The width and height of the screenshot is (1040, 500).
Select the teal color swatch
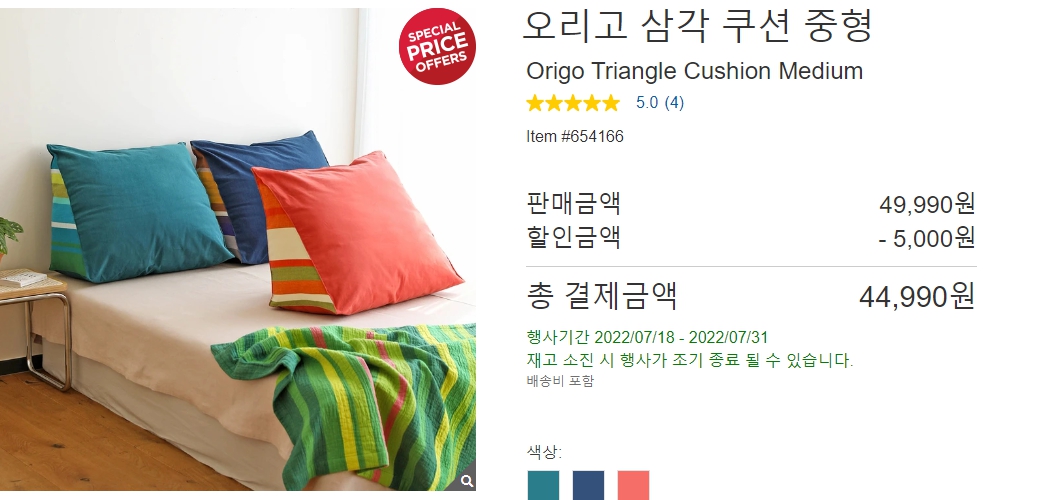tap(543, 485)
